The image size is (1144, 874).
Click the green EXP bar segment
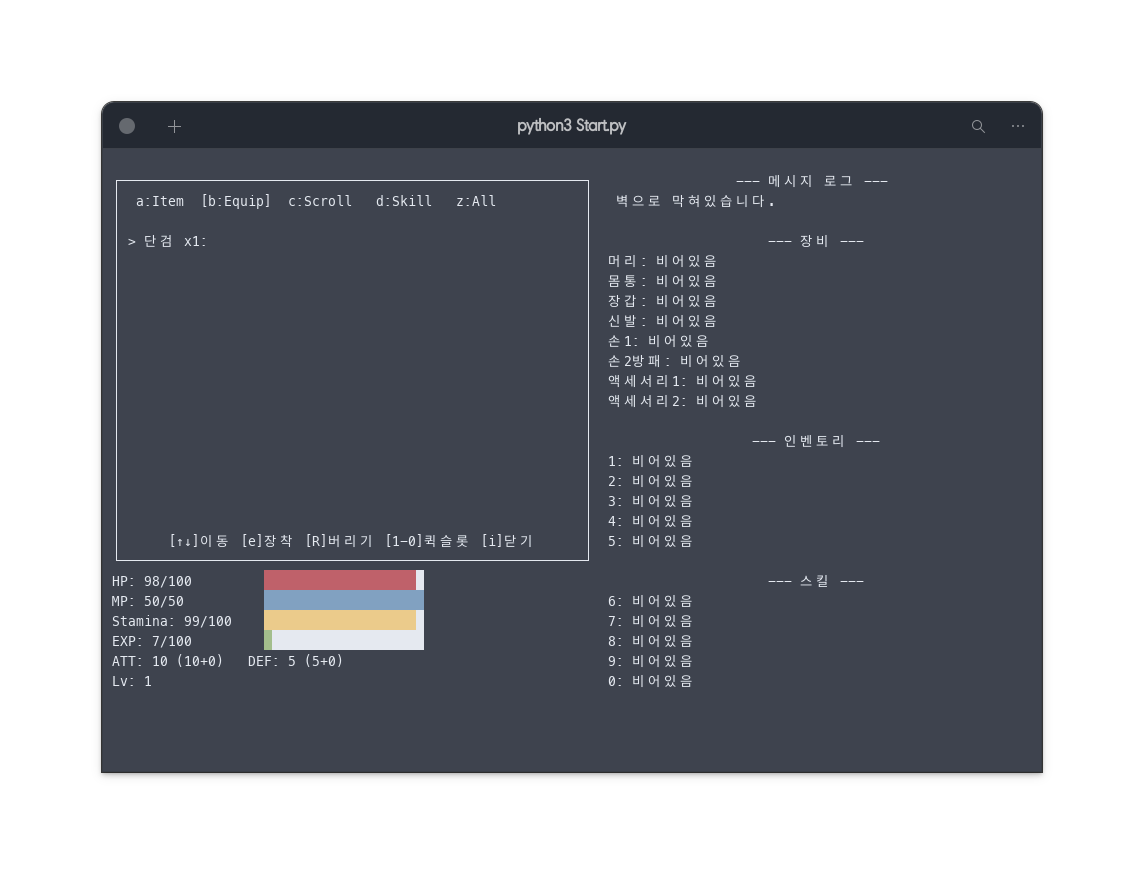268,640
